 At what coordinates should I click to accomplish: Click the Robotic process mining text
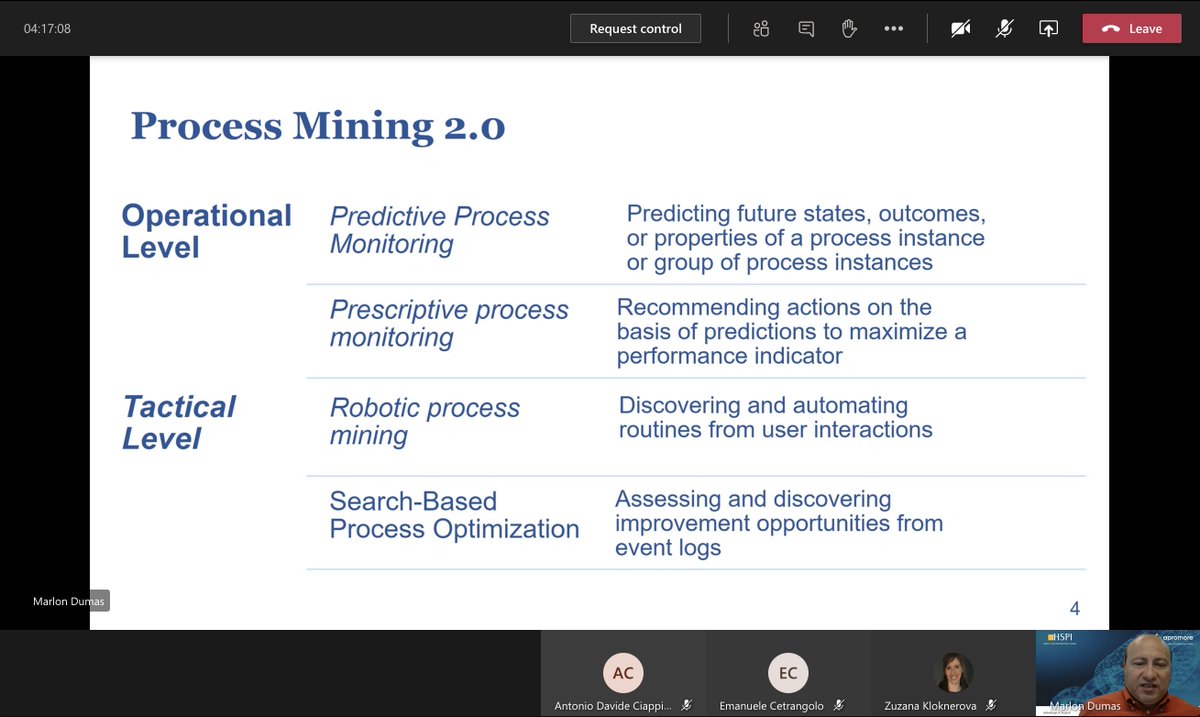click(x=425, y=421)
